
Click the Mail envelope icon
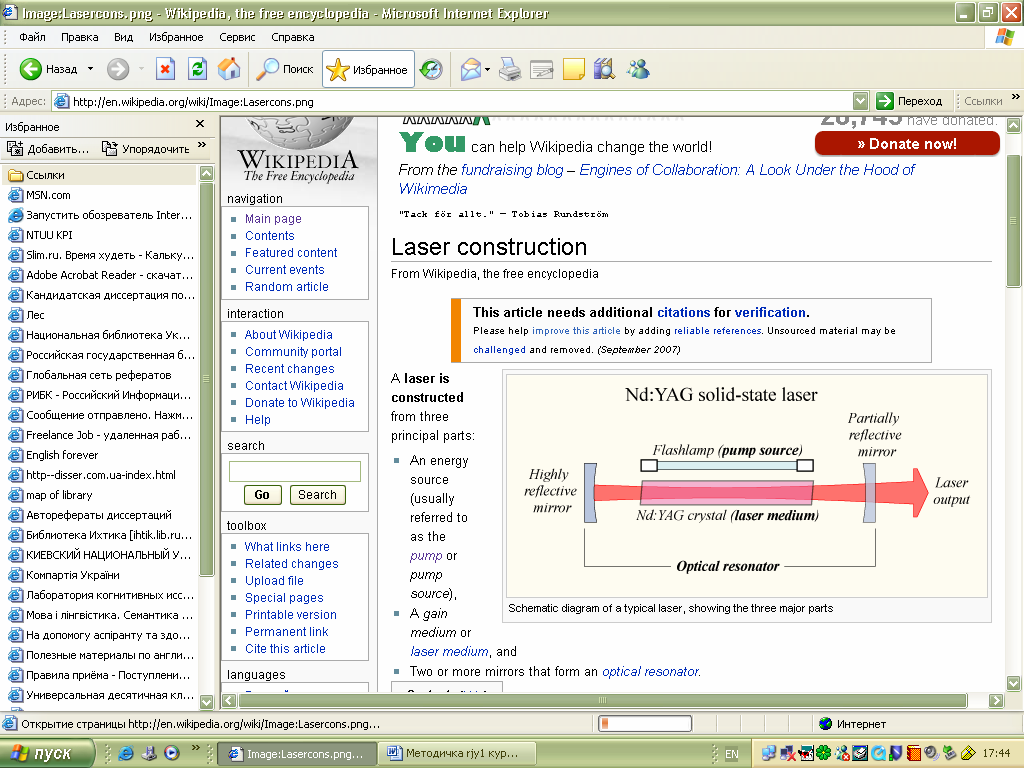click(x=470, y=69)
